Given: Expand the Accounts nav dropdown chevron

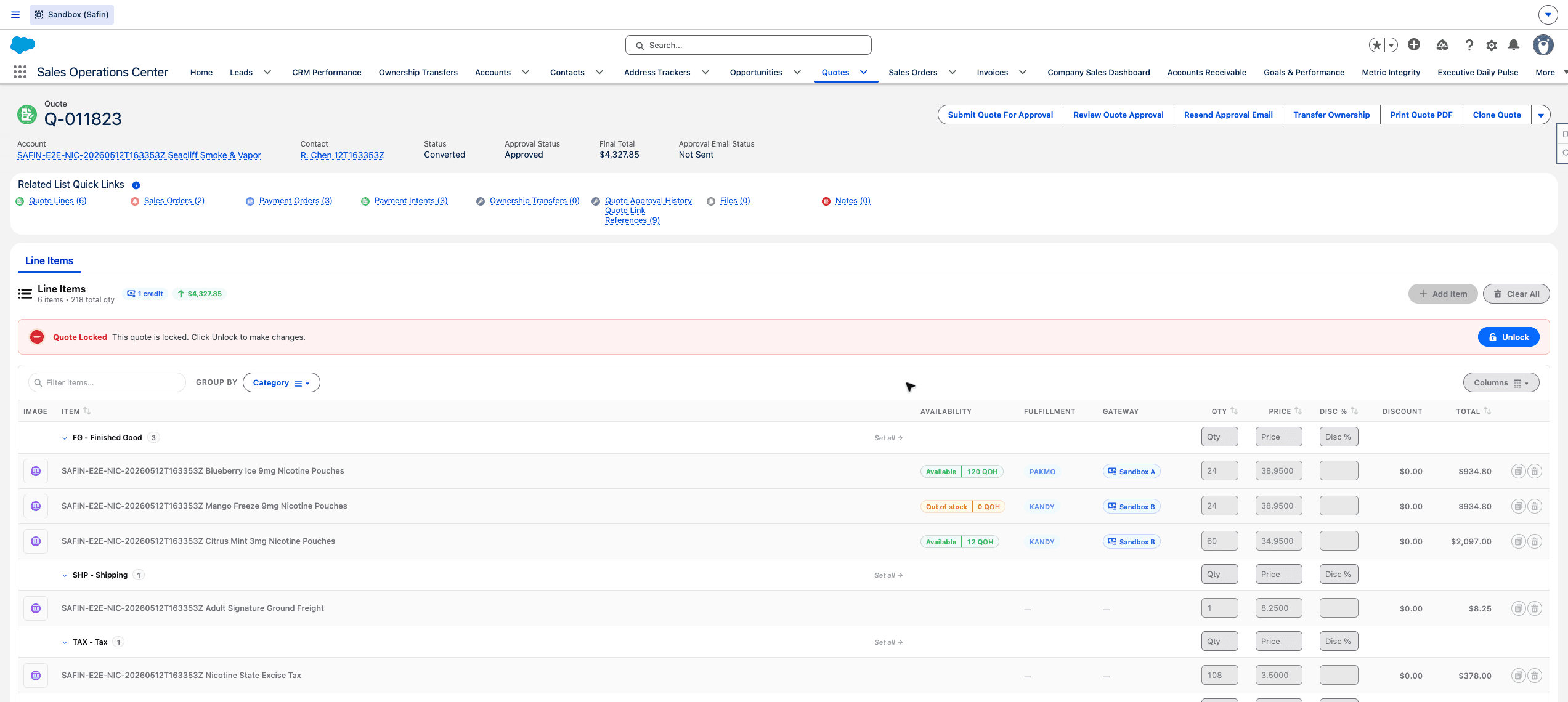Looking at the screenshot, I should click(526, 72).
